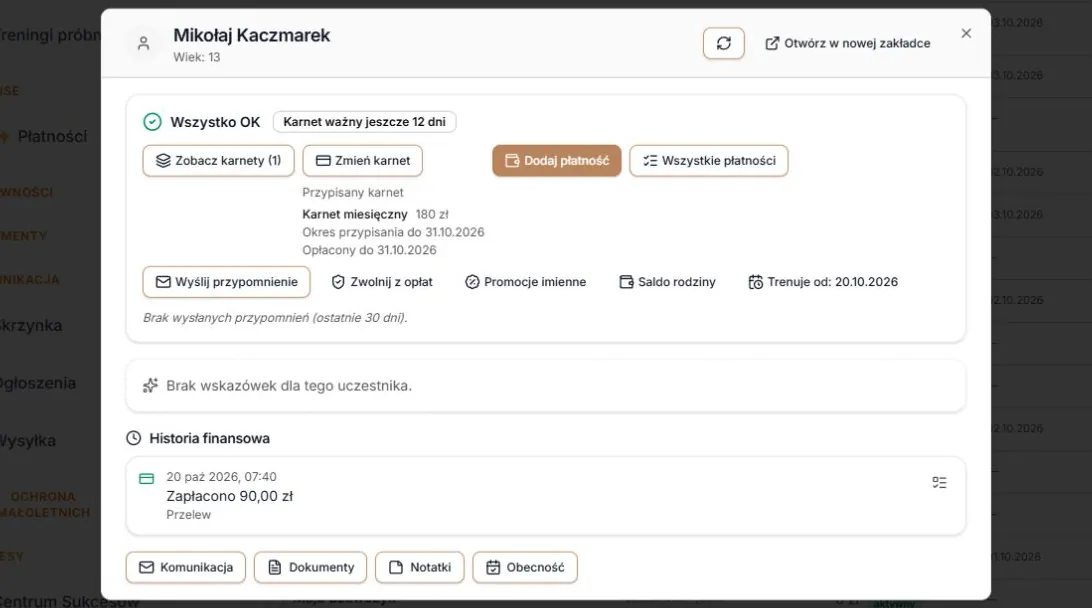
Task: Select Ogłoszenia in background sidebar
Action: point(38,383)
